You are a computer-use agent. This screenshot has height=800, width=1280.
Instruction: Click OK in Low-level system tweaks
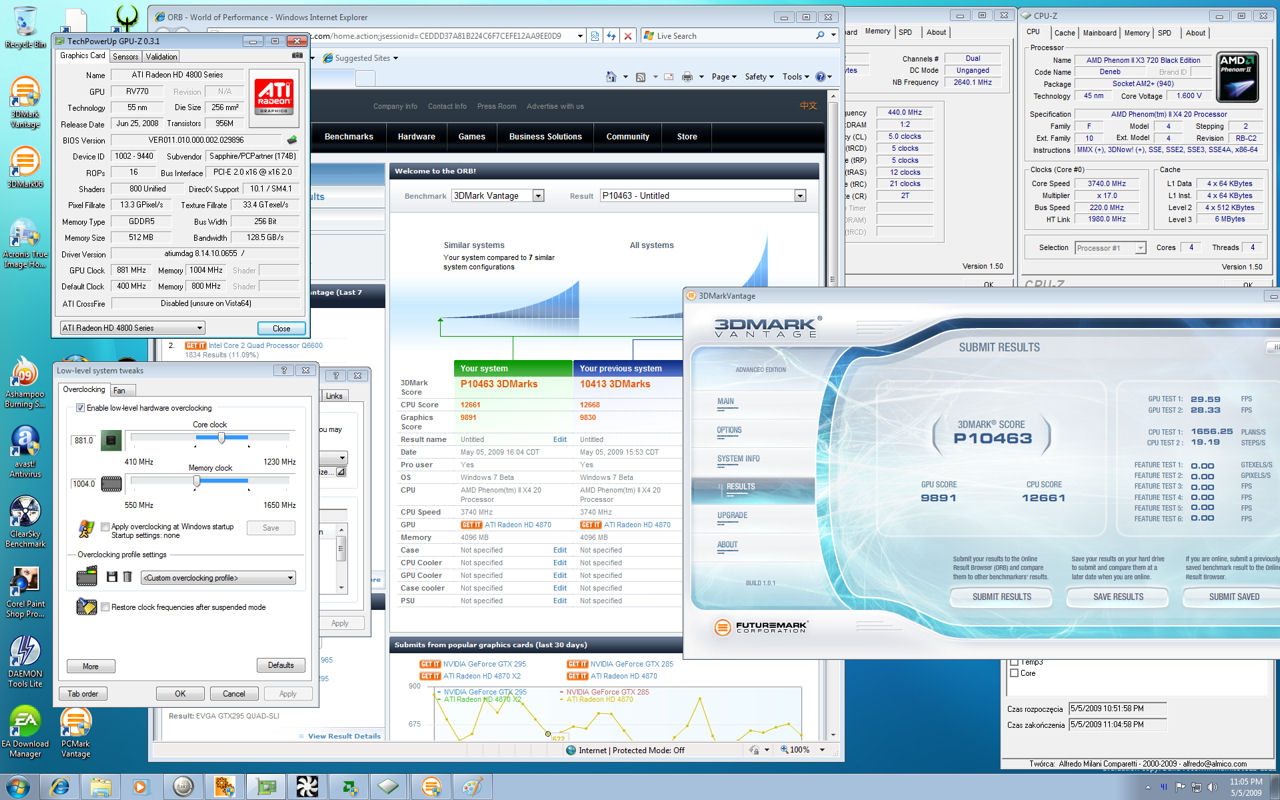(x=180, y=693)
